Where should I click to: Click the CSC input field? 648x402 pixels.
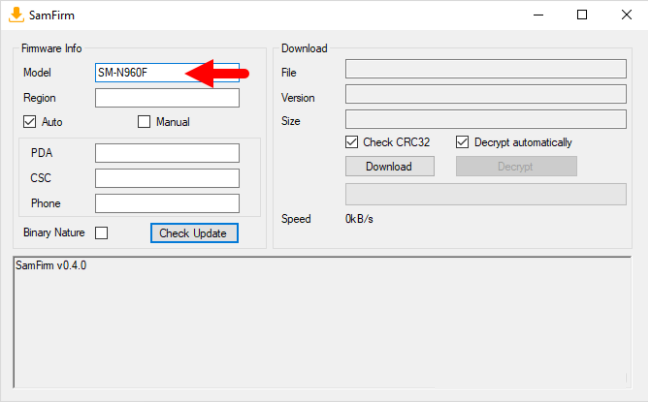tap(167, 178)
